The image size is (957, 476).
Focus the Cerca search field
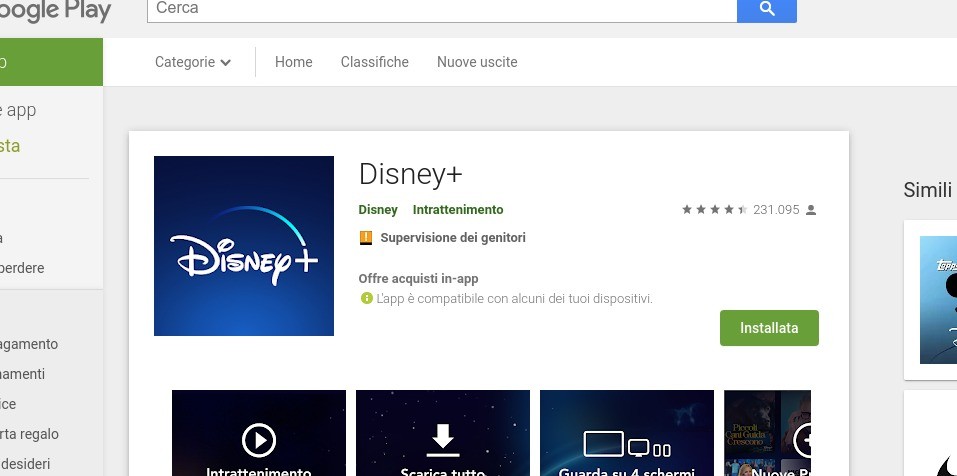coord(442,9)
